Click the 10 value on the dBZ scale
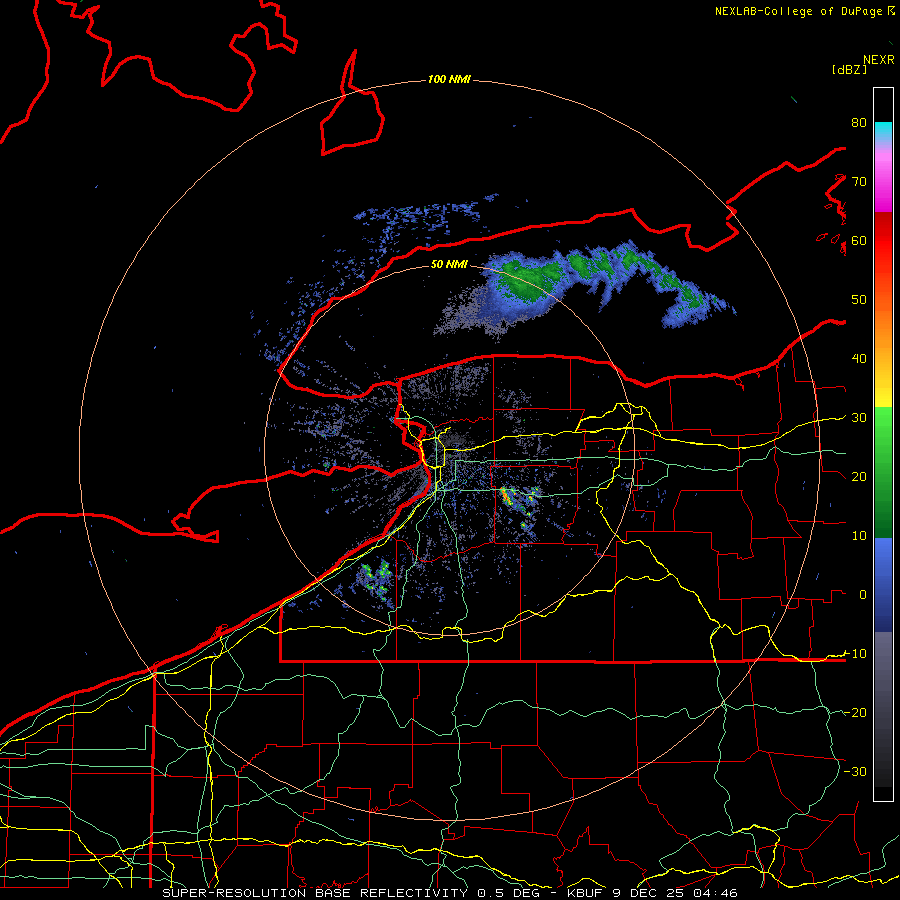 pyautogui.click(x=859, y=536)
